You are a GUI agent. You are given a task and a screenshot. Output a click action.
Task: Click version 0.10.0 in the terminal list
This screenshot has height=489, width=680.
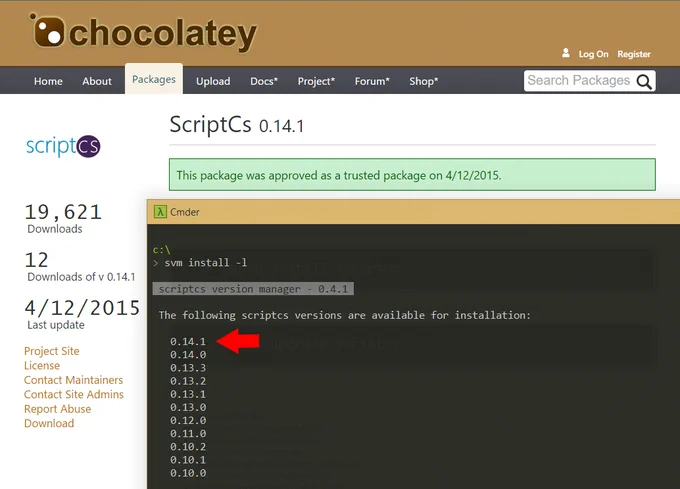[188, 473]
